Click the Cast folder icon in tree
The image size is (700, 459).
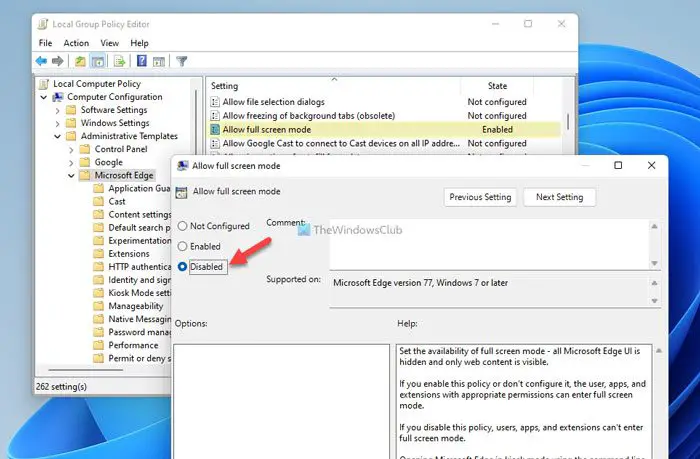click(99, 201)
